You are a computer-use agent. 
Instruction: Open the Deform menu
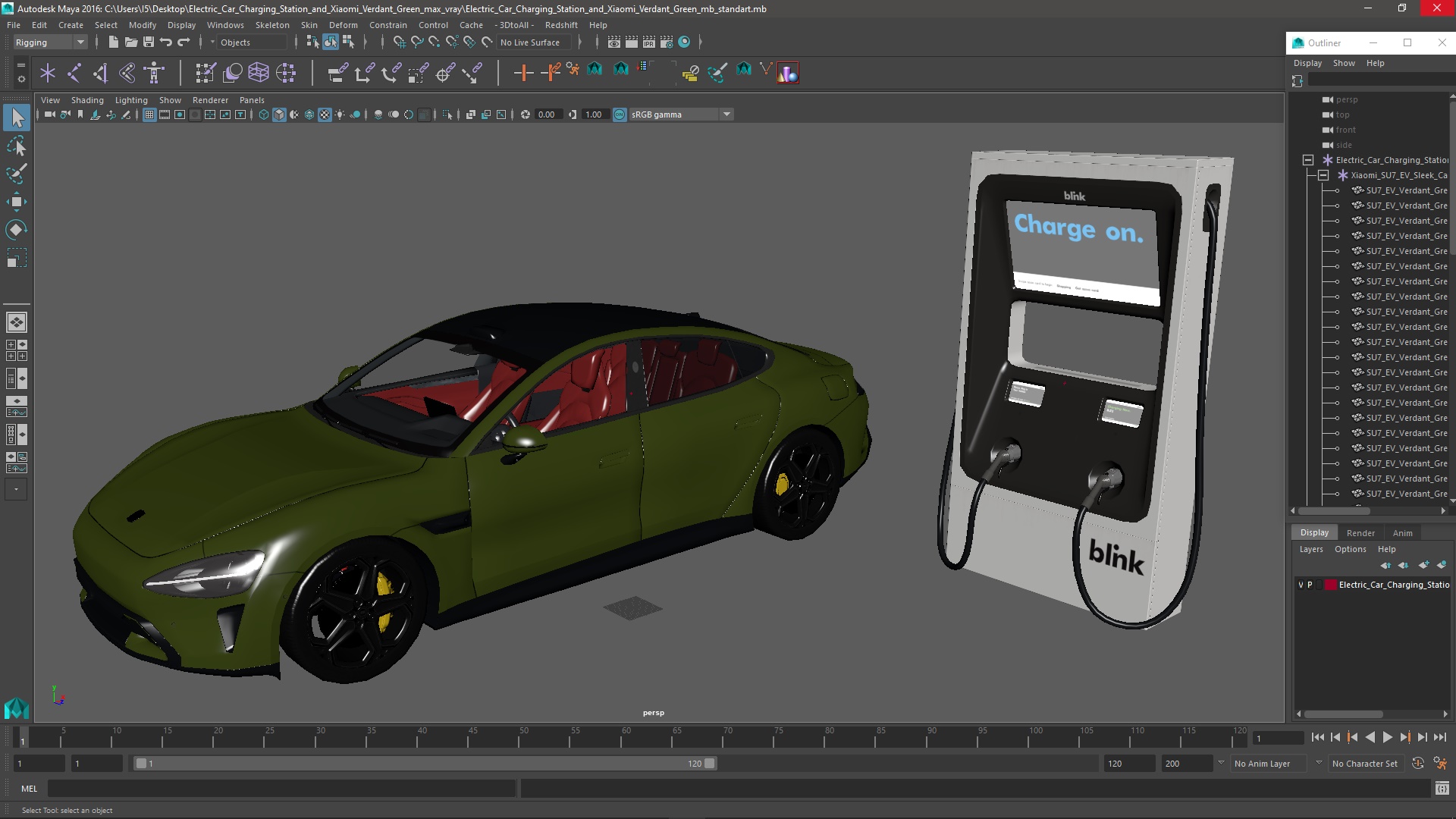pyautogui.click(x=343, y=25)
